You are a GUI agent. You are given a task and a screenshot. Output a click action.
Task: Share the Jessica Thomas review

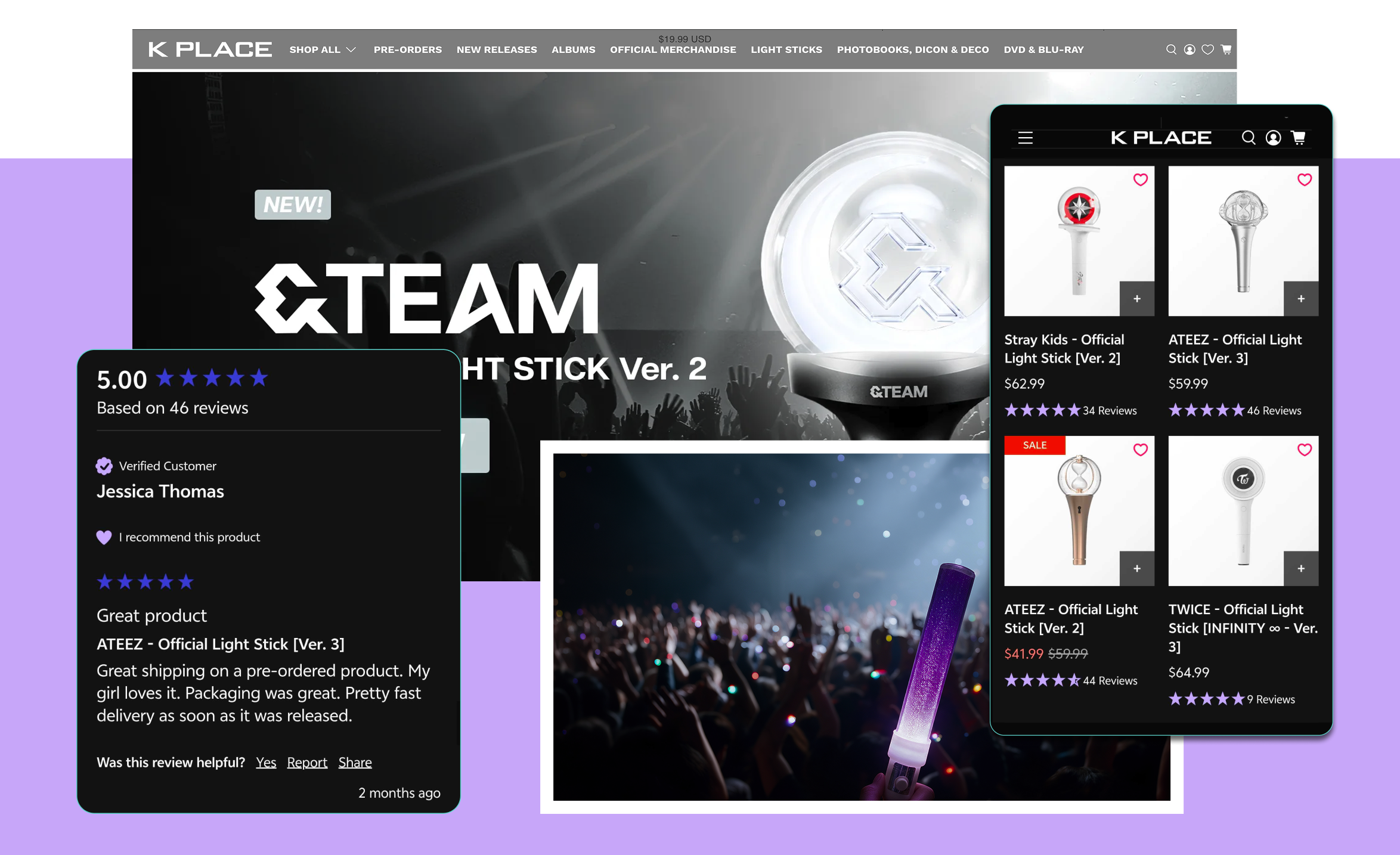[x=355, y=763]
